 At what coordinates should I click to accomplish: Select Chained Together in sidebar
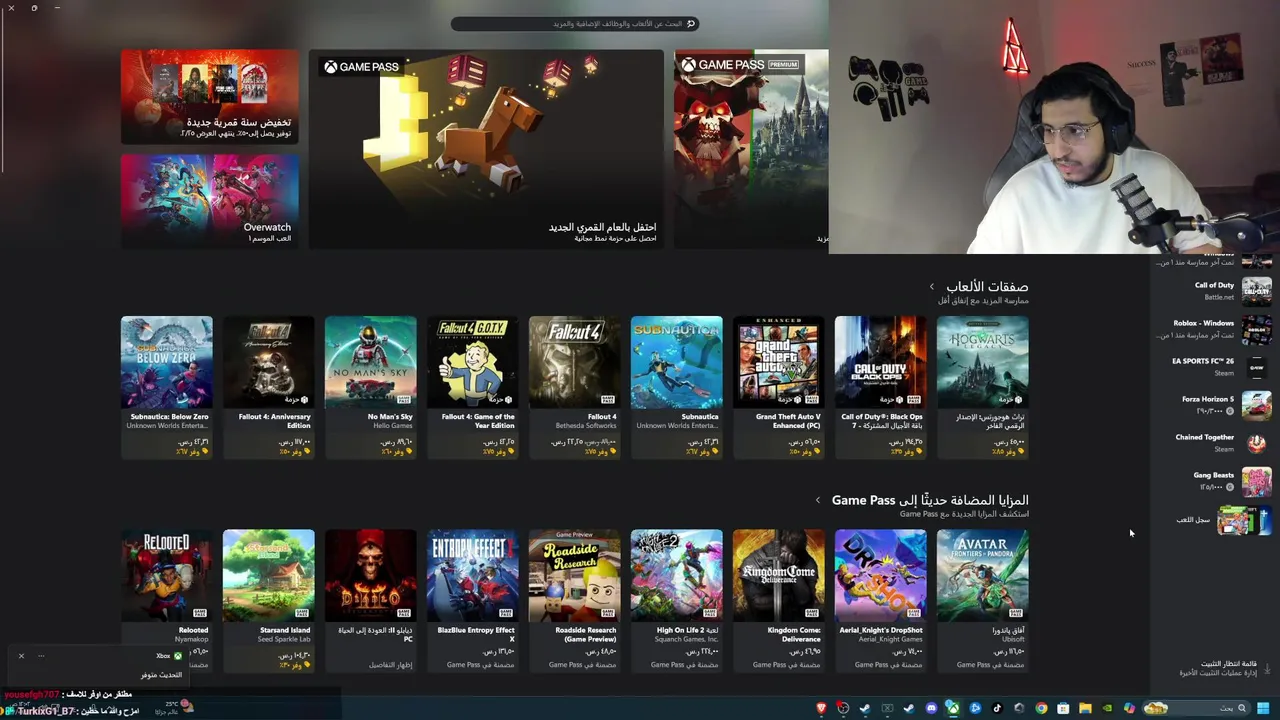[x=1214, y=443]
